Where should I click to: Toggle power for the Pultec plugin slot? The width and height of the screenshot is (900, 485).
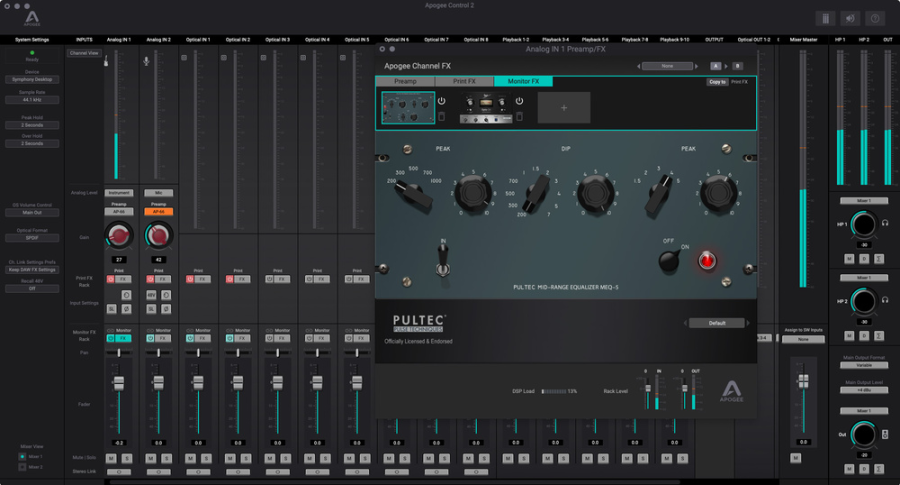coord(441,100)
